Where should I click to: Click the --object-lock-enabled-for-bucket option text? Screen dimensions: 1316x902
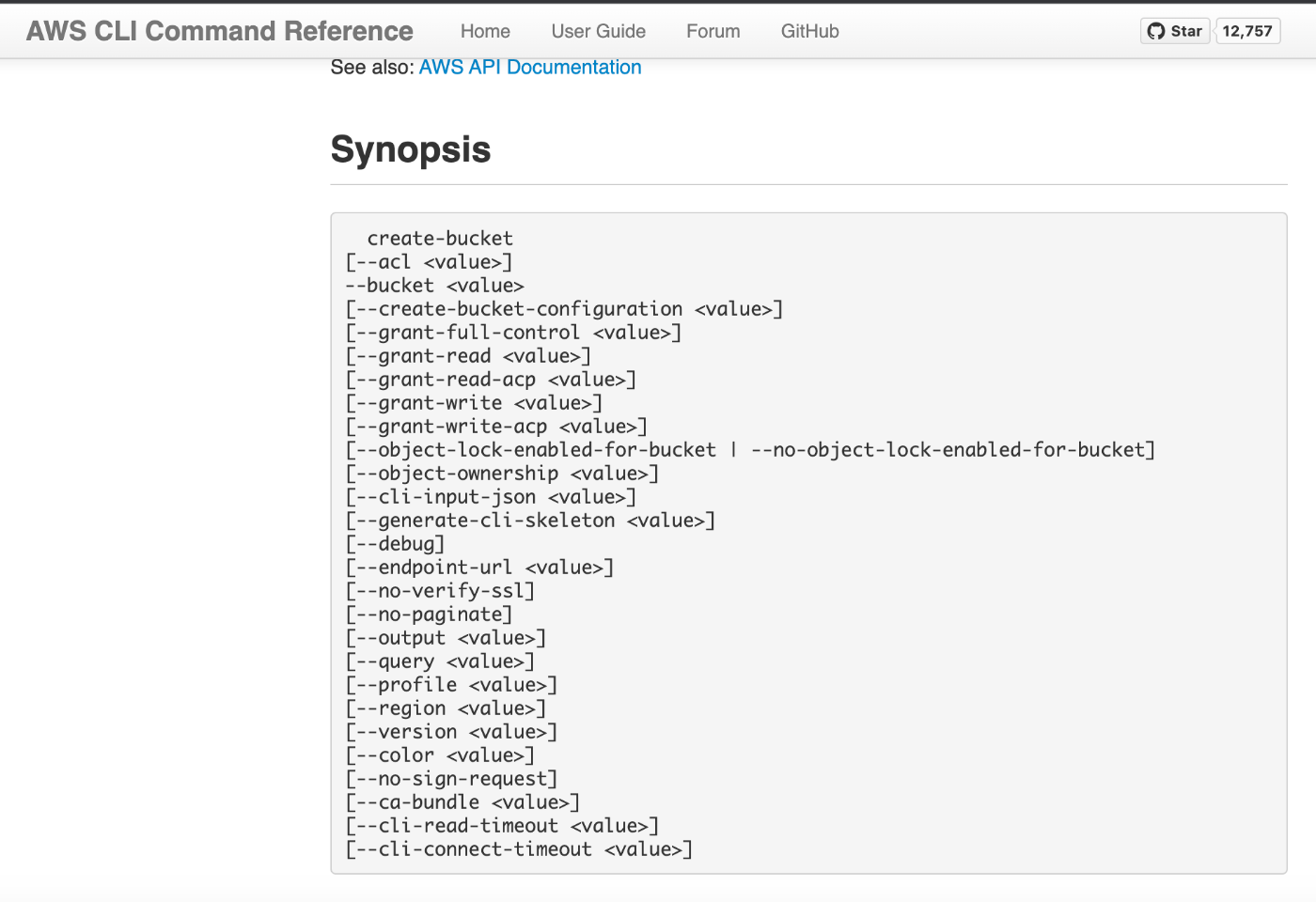click(x=536, y=450)
